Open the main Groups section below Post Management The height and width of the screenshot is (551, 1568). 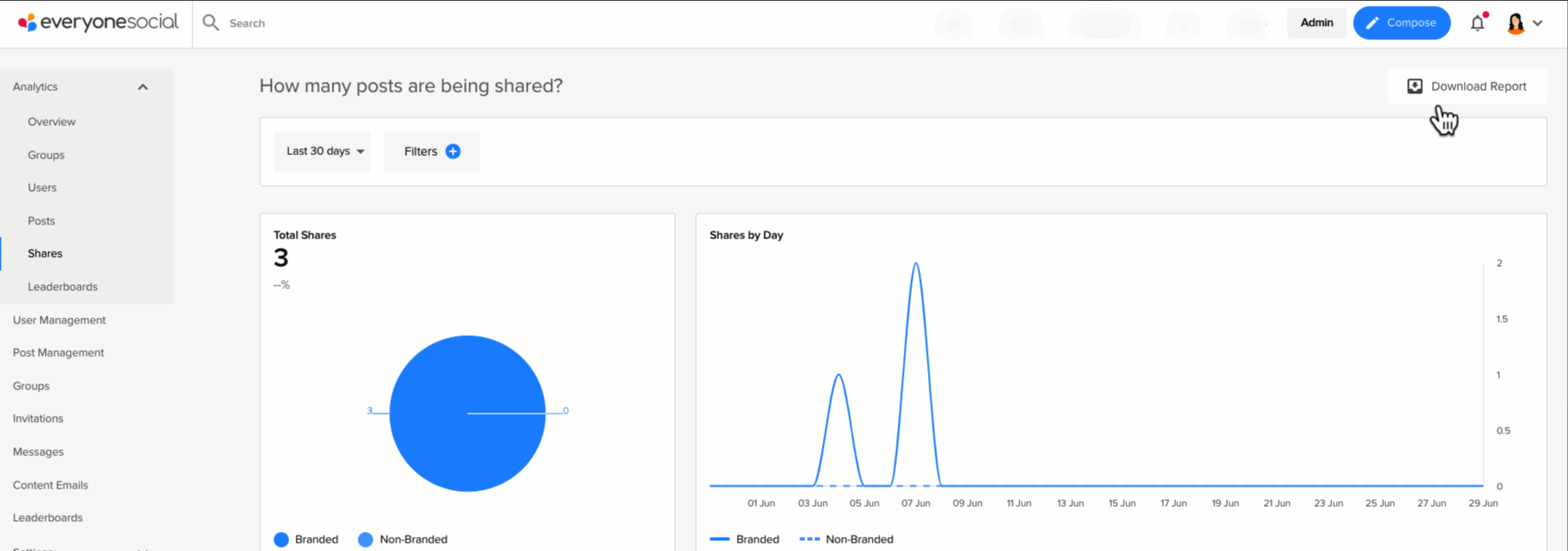[x=31, y=386]
